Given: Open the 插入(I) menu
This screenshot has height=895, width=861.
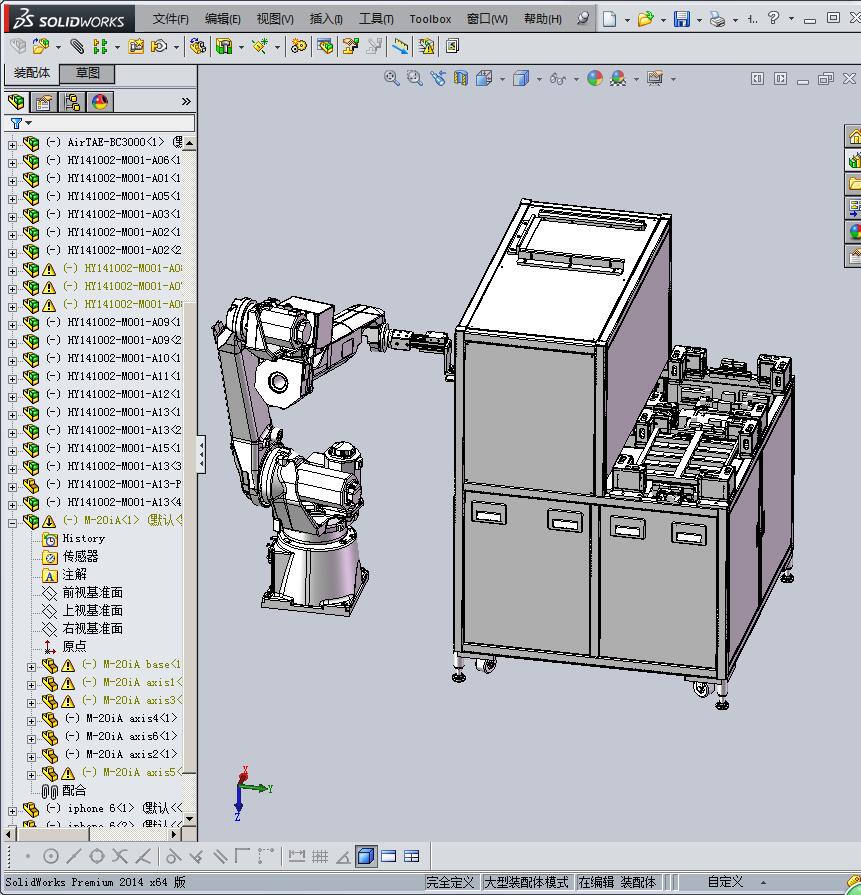Looking at the screenshot, I should pyautogui.click(x=326, y=19).
